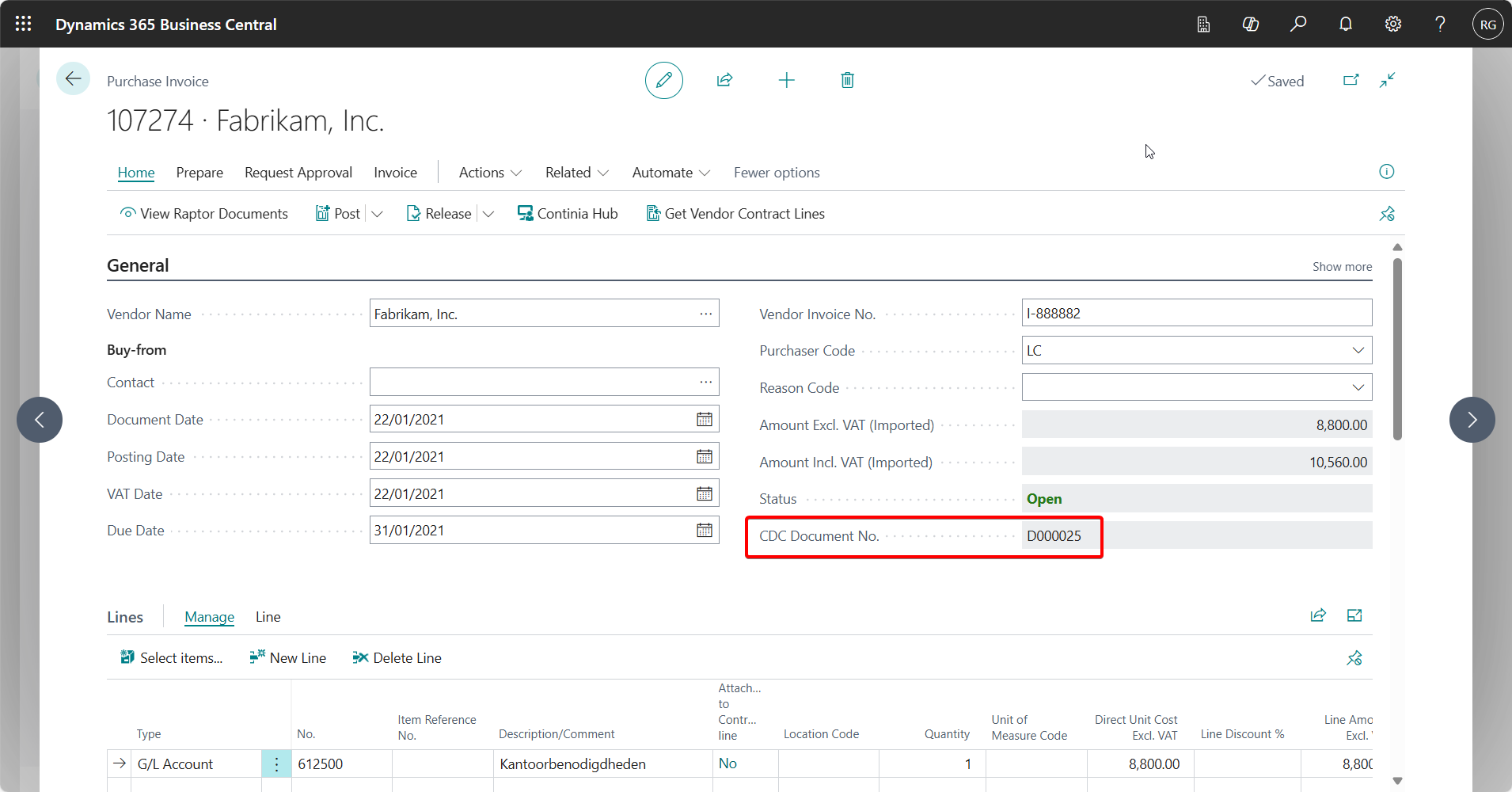
Task: Open the Post dropdown arrow
Action: coord(378,214)
